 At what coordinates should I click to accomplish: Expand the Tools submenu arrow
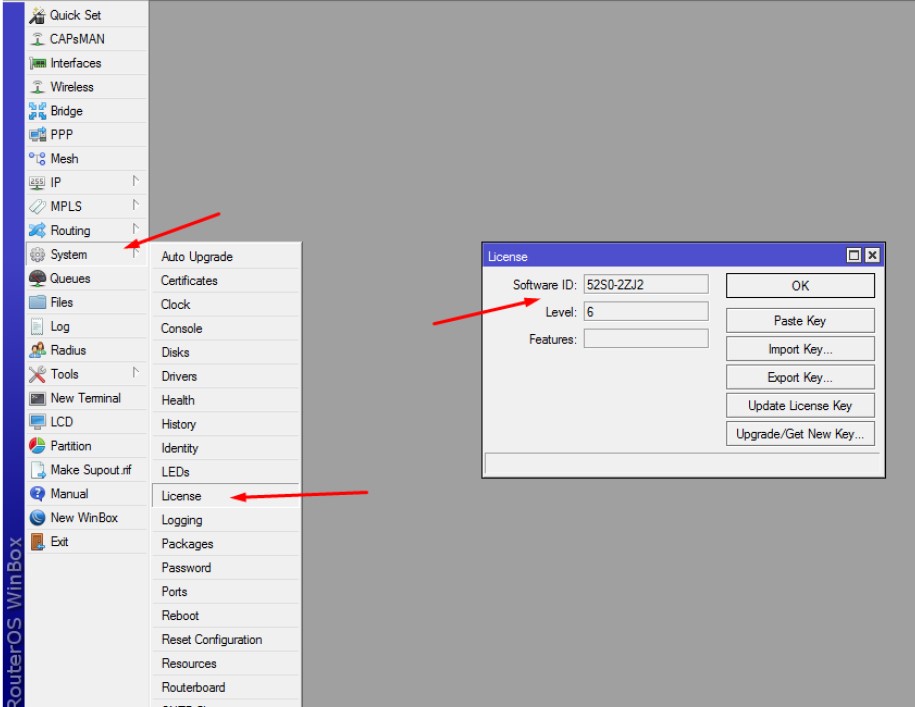pos(135,373)
